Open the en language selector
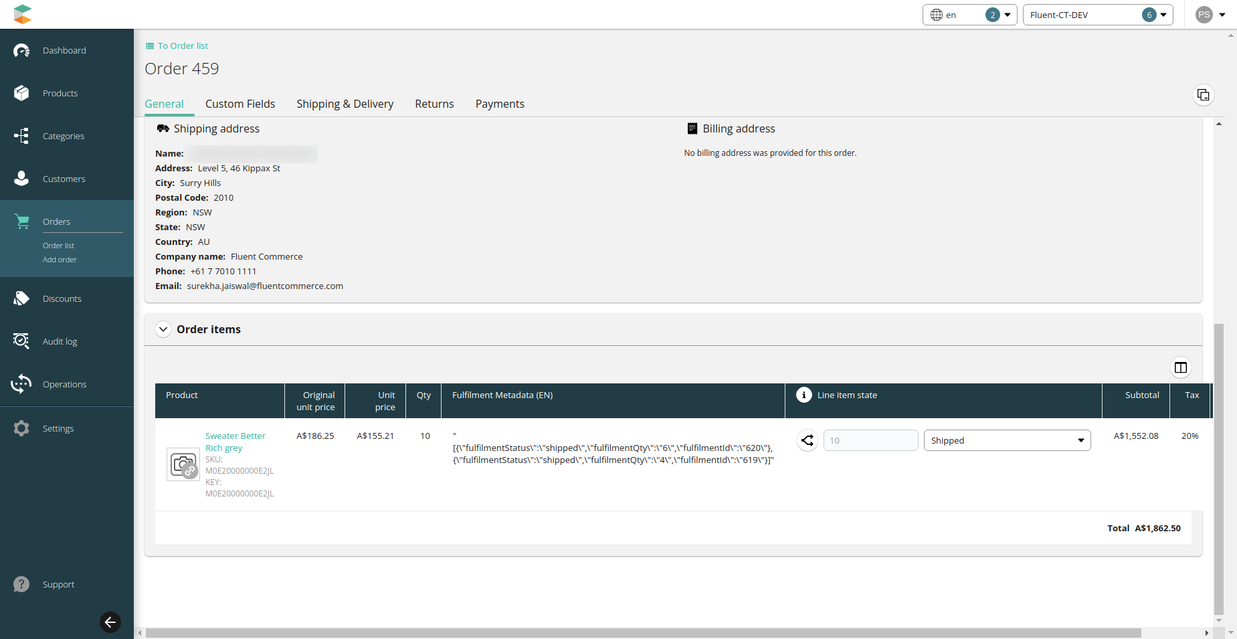 [969, 15]
